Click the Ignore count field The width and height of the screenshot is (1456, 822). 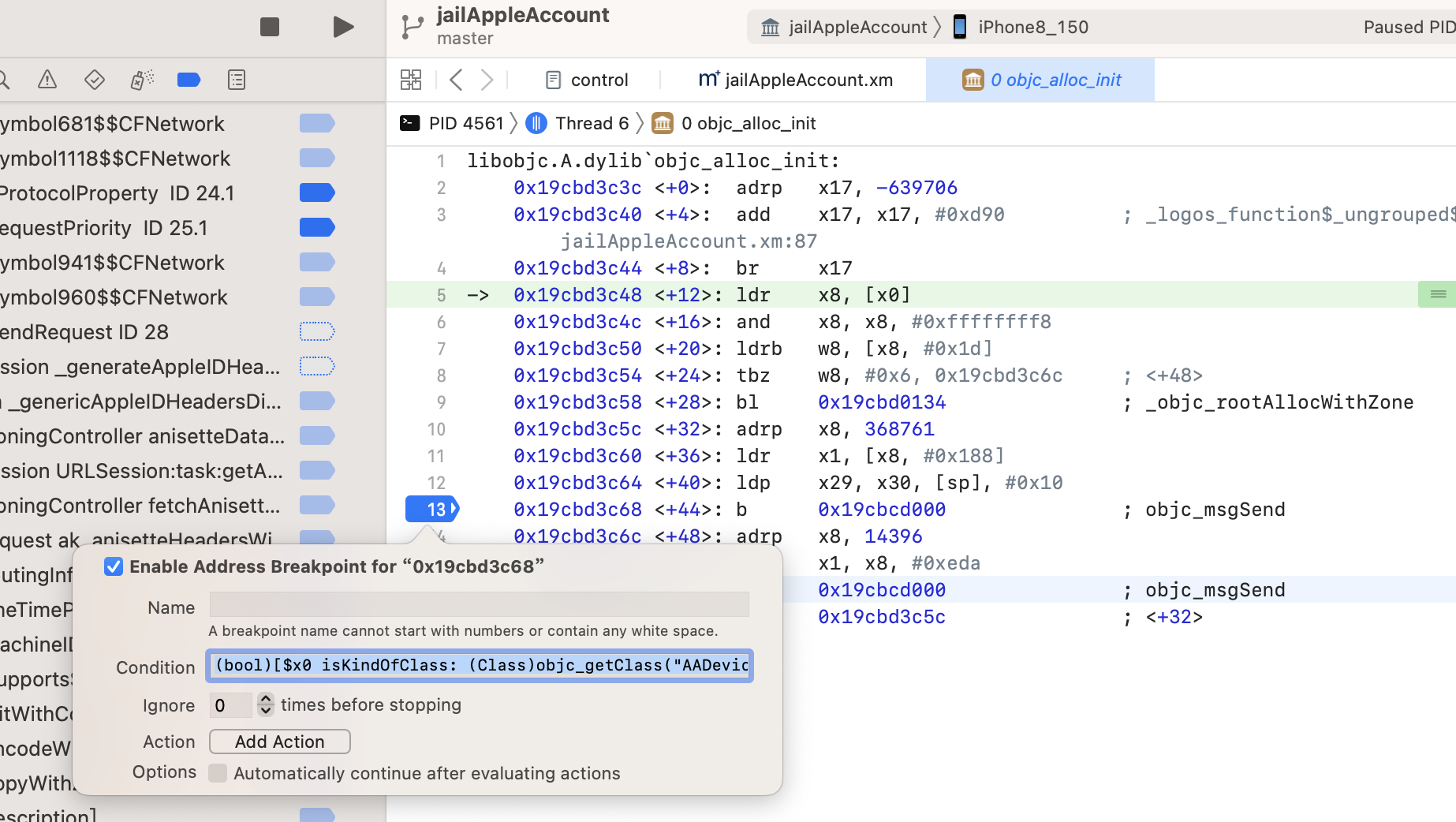[x=230, y=704]
